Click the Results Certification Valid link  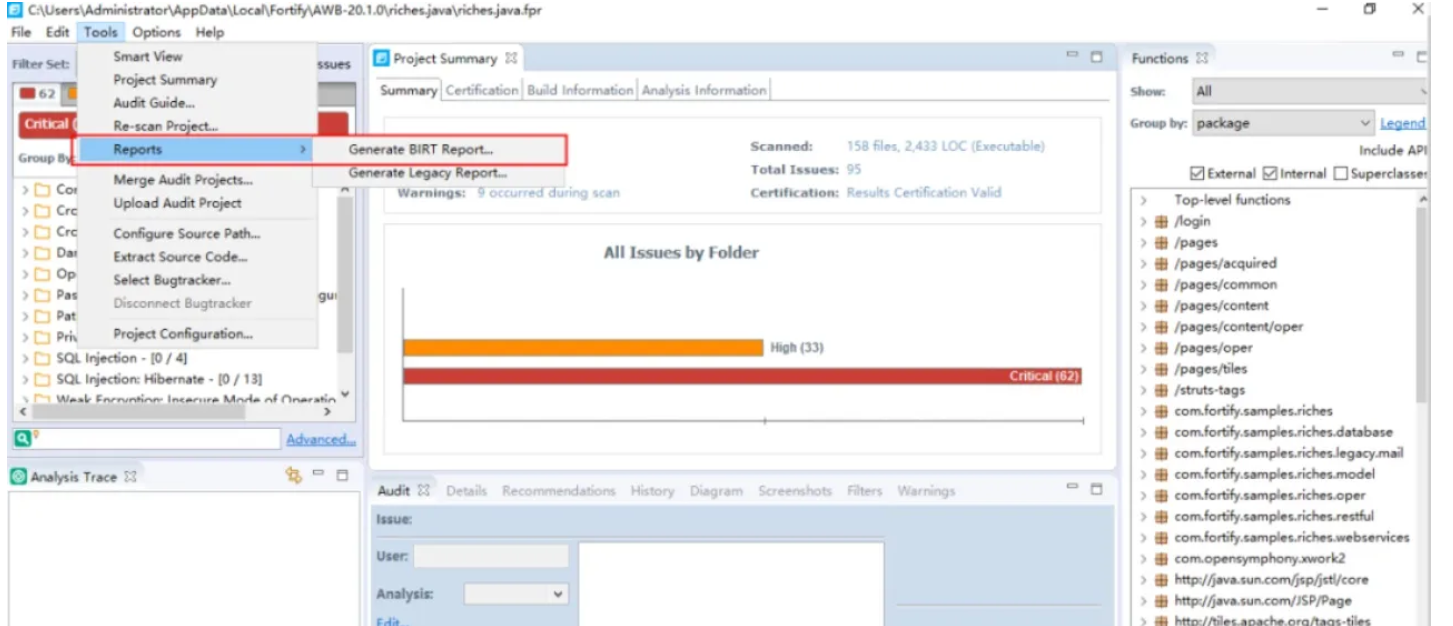click(x=923, y=193)
